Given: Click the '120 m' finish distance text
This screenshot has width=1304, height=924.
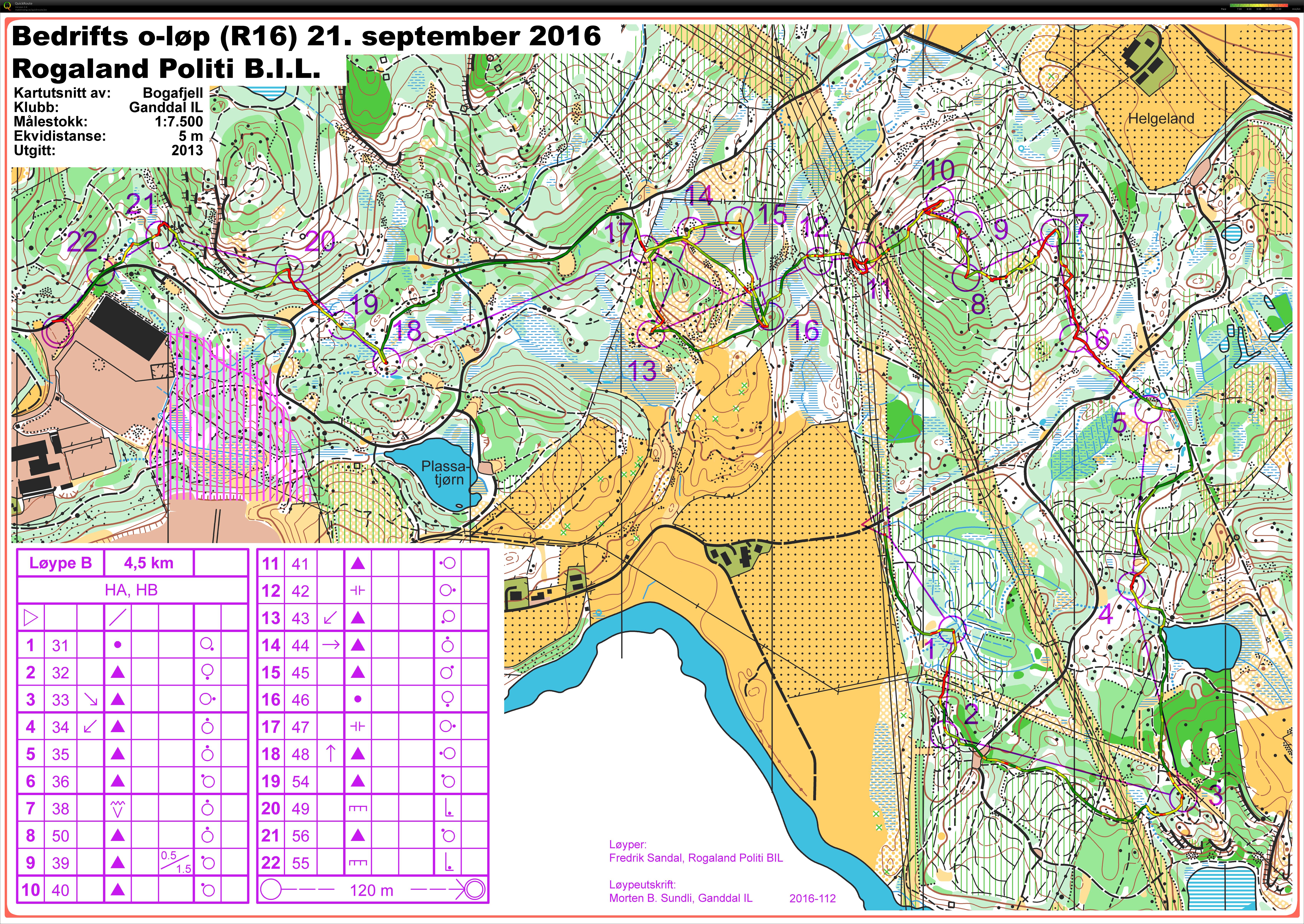Looking at the screenshot, I should click(x=372, y=890).
